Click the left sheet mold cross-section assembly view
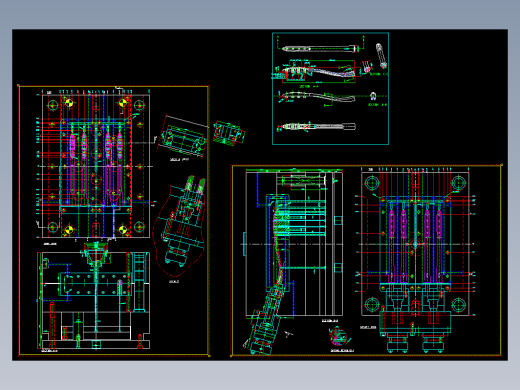 [x=94, y=296]
